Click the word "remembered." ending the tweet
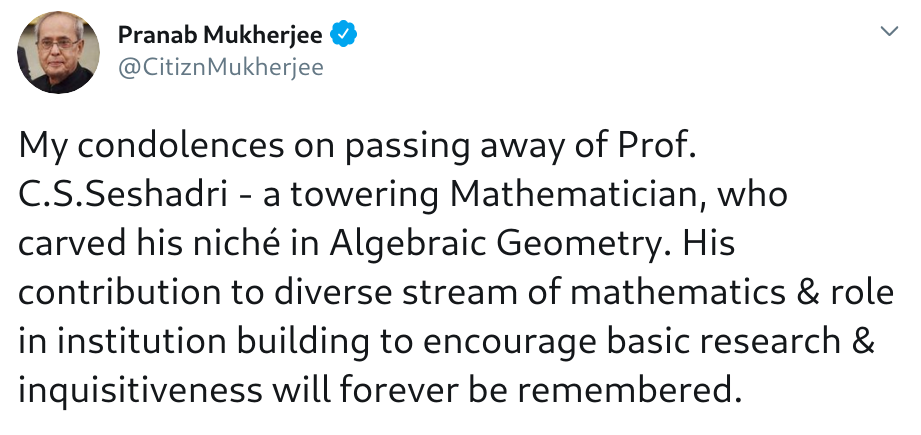 [626, 390]
